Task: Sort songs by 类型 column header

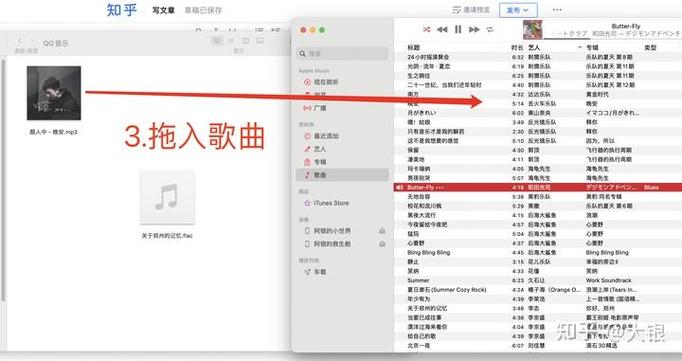Action: 651,47
